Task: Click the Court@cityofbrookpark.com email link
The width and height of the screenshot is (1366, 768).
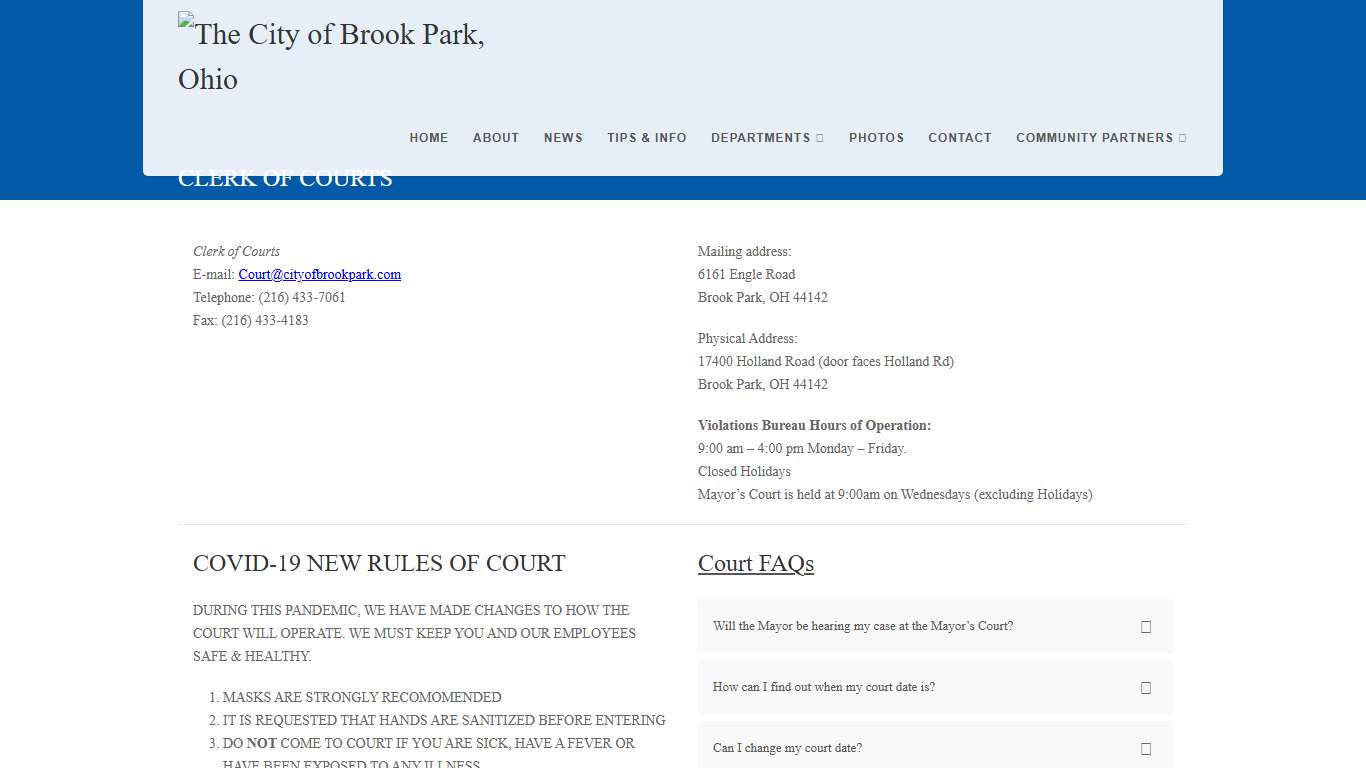Action: [319, 274]
